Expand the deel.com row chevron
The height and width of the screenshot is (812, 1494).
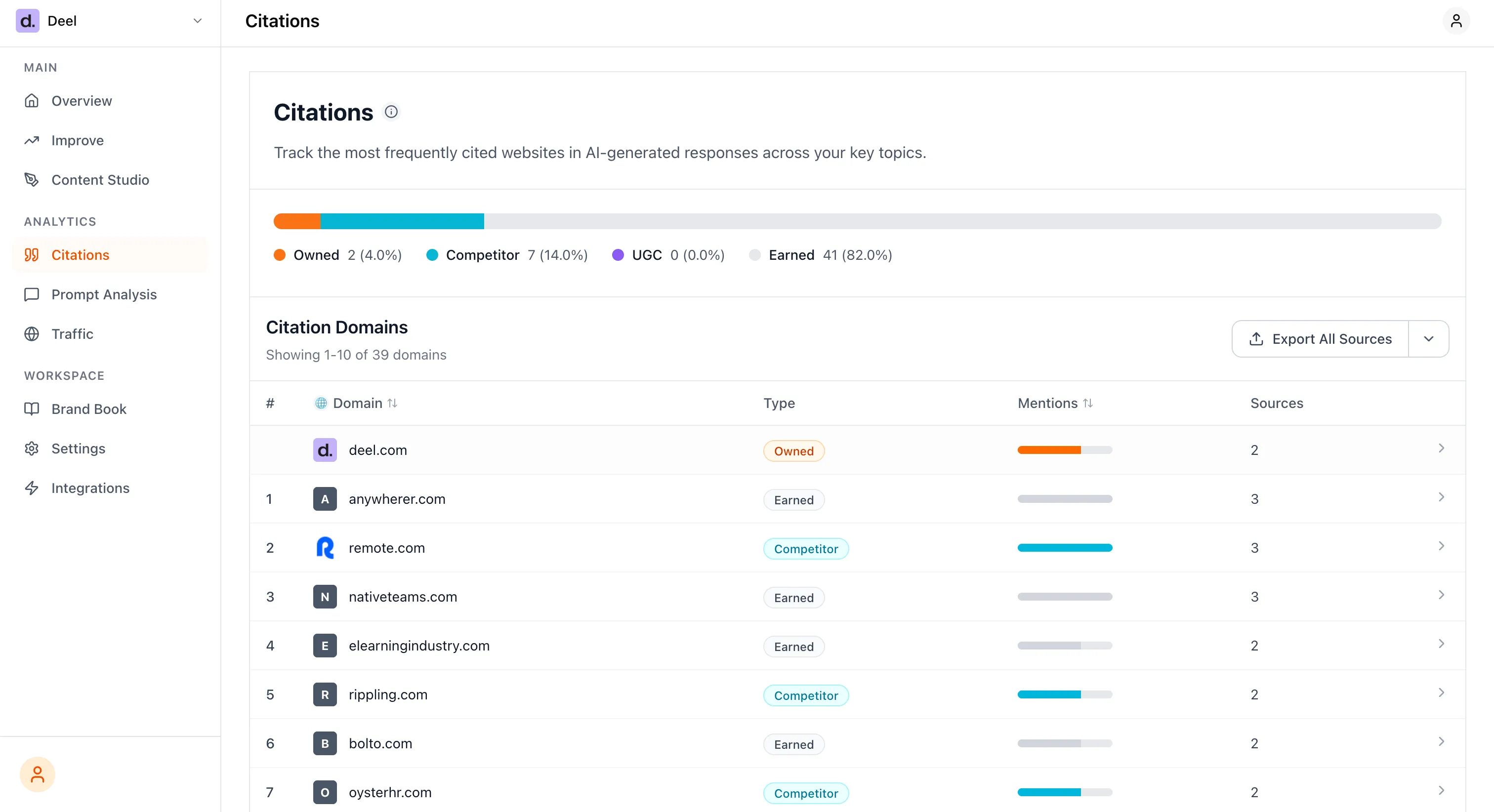pos(1441,448)
